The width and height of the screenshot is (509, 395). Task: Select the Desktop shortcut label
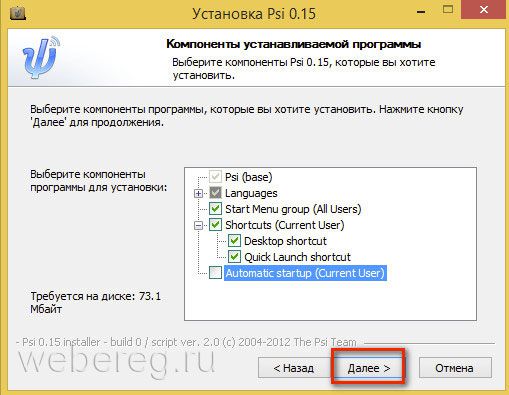285,241
